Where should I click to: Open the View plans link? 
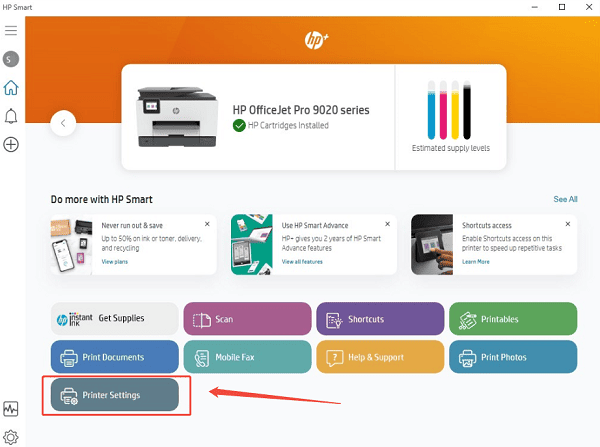(x=116, y=262)
